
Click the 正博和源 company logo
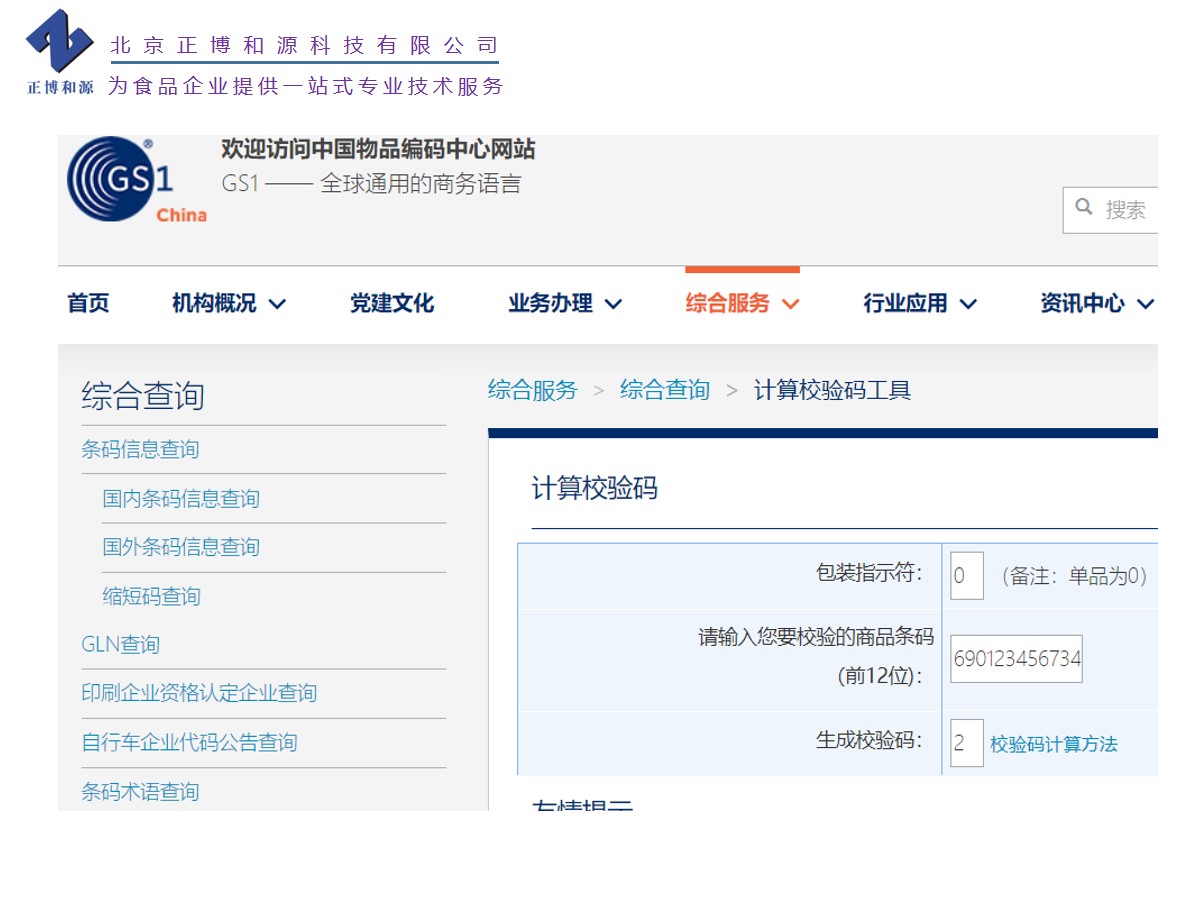pyautogui.click(x=60, y=50)
